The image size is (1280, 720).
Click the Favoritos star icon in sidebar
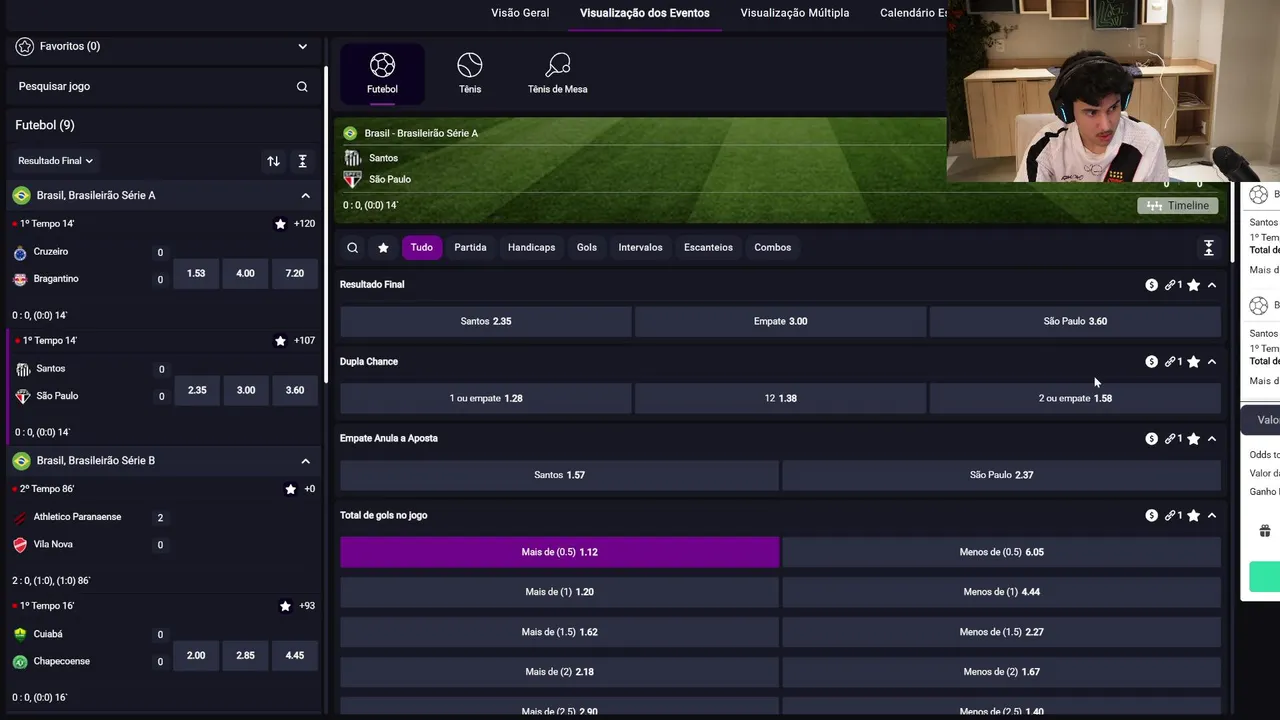pyautogui.click(x=25, y=46)
